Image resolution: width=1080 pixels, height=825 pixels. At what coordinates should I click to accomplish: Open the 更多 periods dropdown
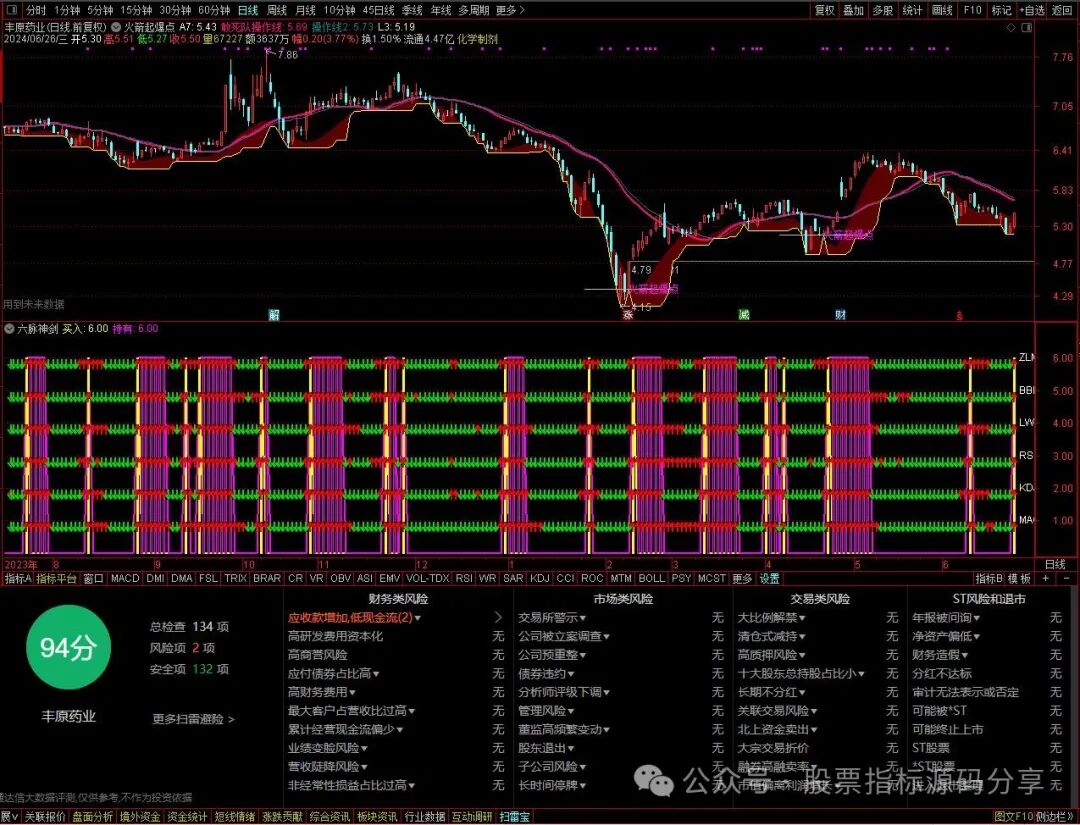pos(510,10)
